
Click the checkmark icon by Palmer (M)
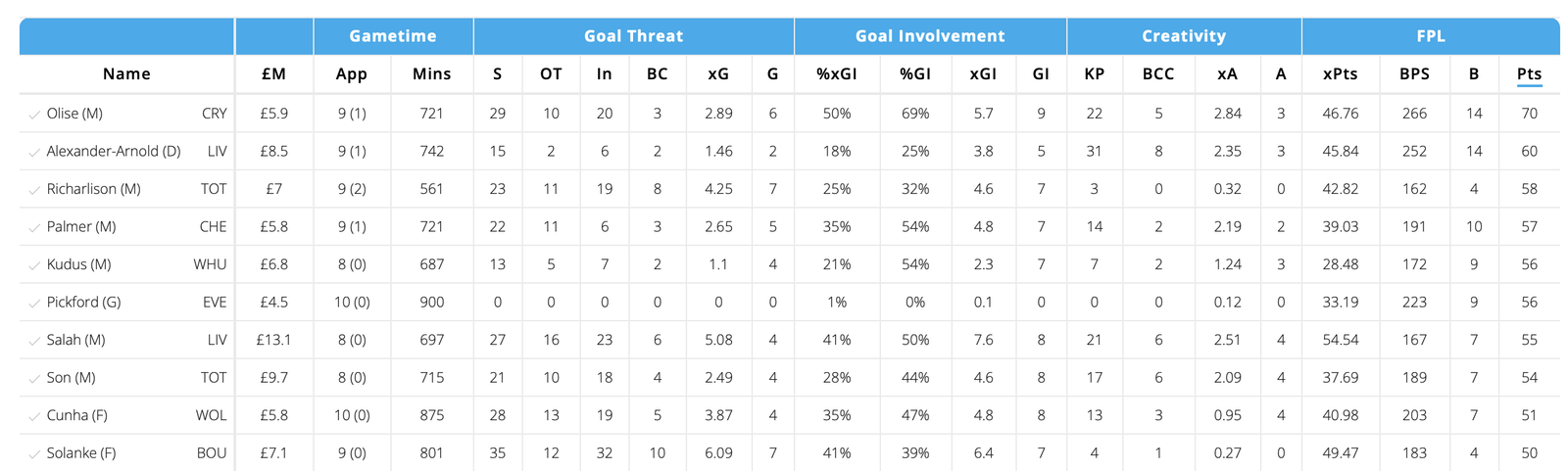(34, 228)
